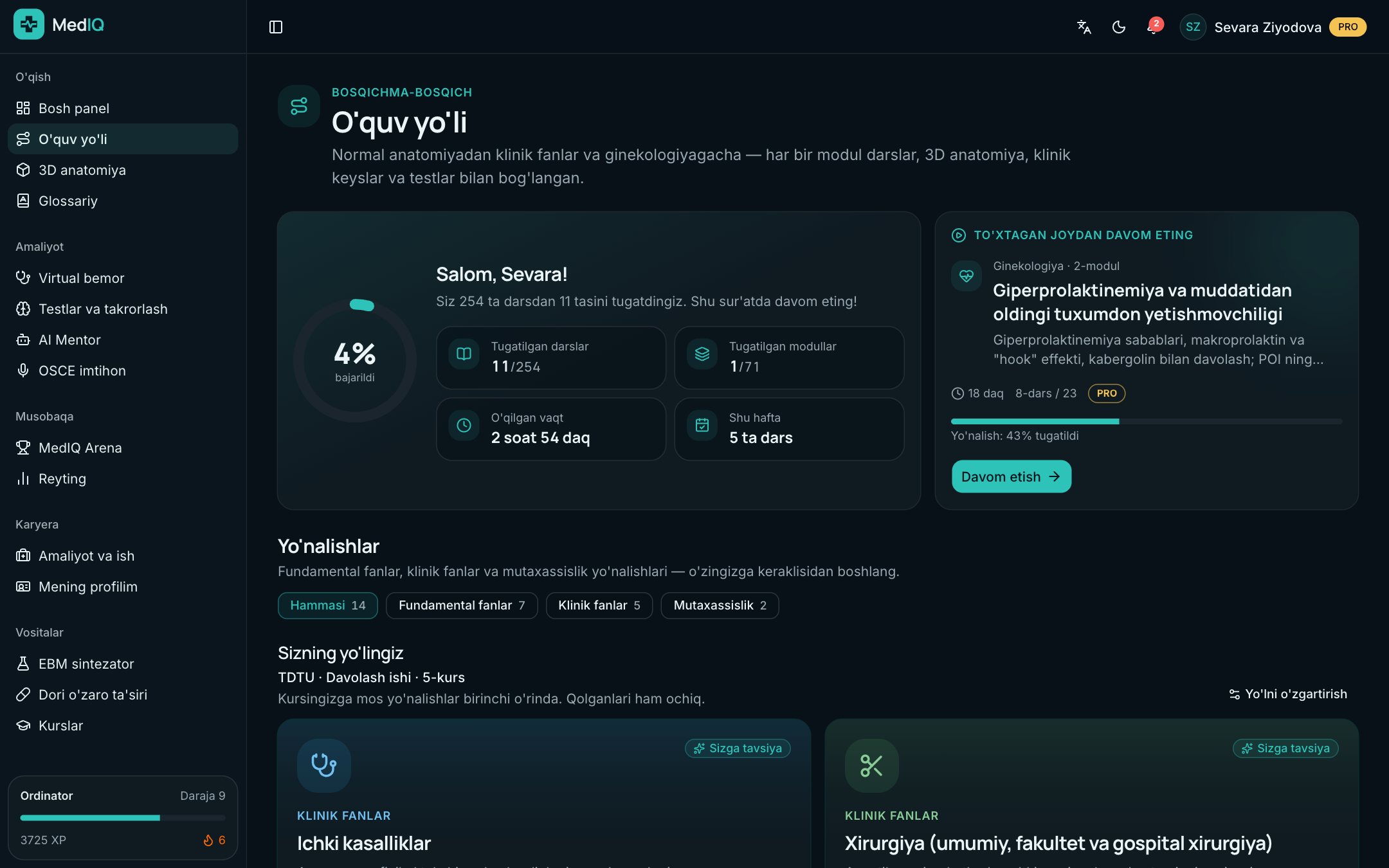The image size is (1389, 868).
Task: Open the Tugatilgan modullar 1/71 card
Action: point(789,357)
